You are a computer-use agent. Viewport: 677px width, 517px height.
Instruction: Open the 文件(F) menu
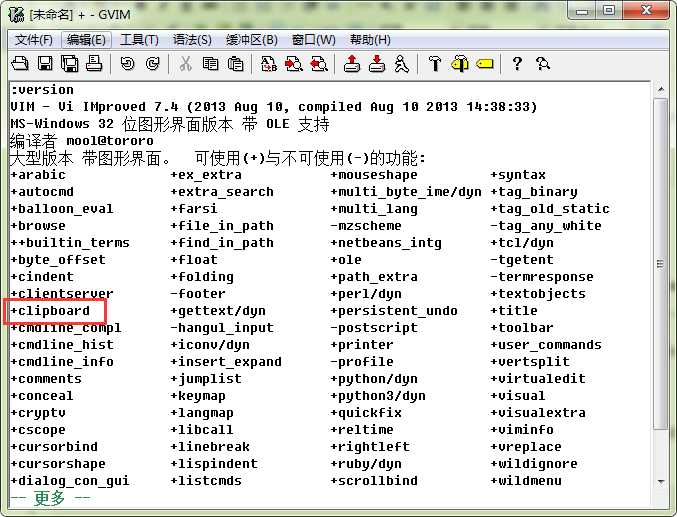(x=34, y=40)
